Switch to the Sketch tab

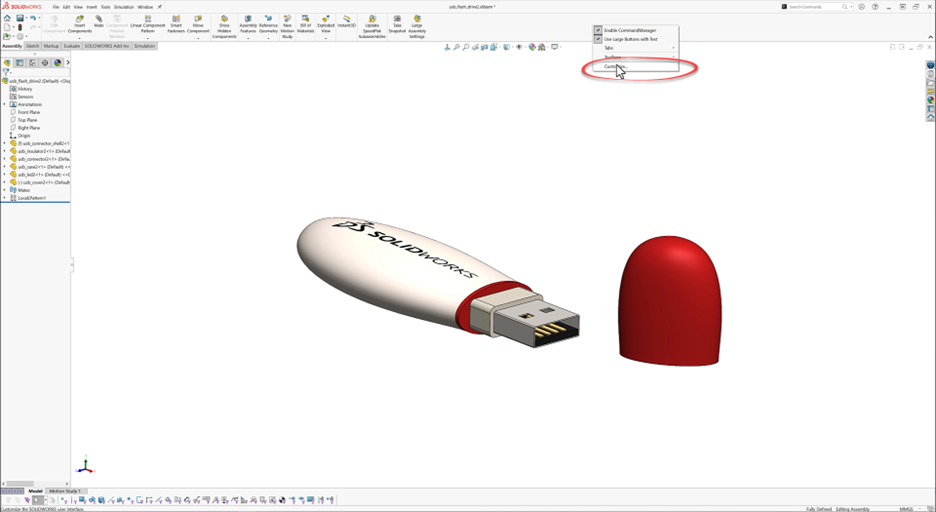32,46
